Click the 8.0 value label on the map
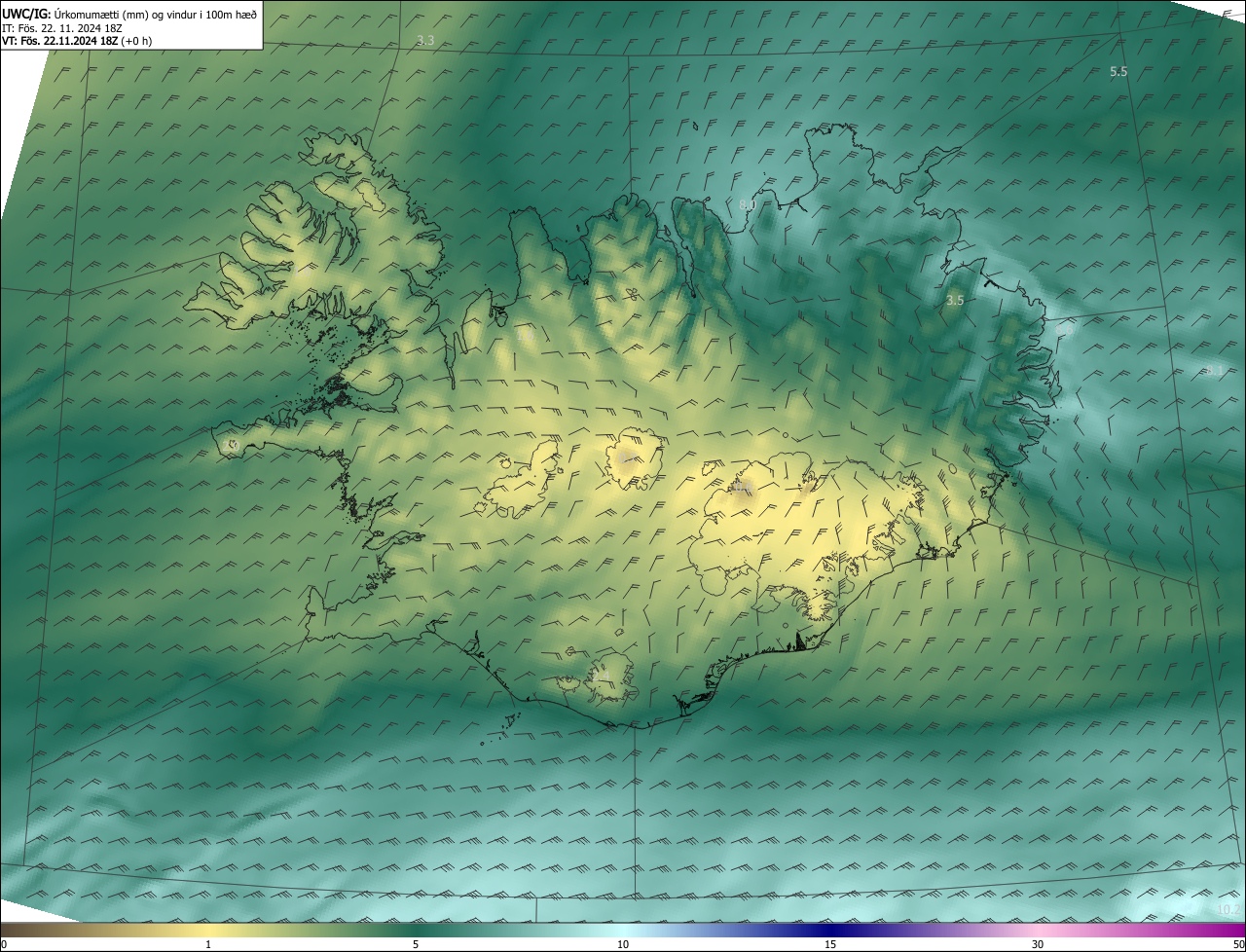 [x=748, y=204]
